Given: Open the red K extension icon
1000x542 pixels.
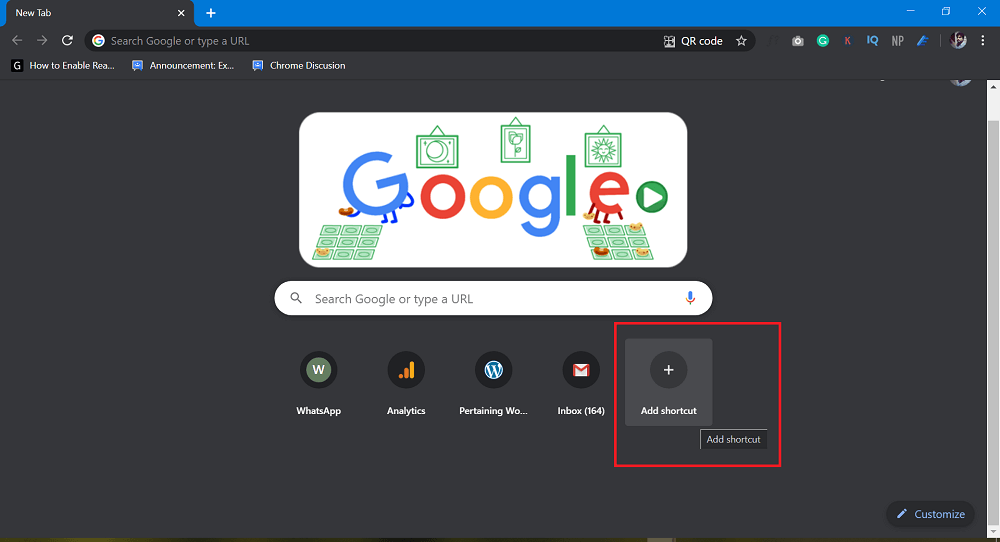Looking at the screenshot, I should coord(848,41).
